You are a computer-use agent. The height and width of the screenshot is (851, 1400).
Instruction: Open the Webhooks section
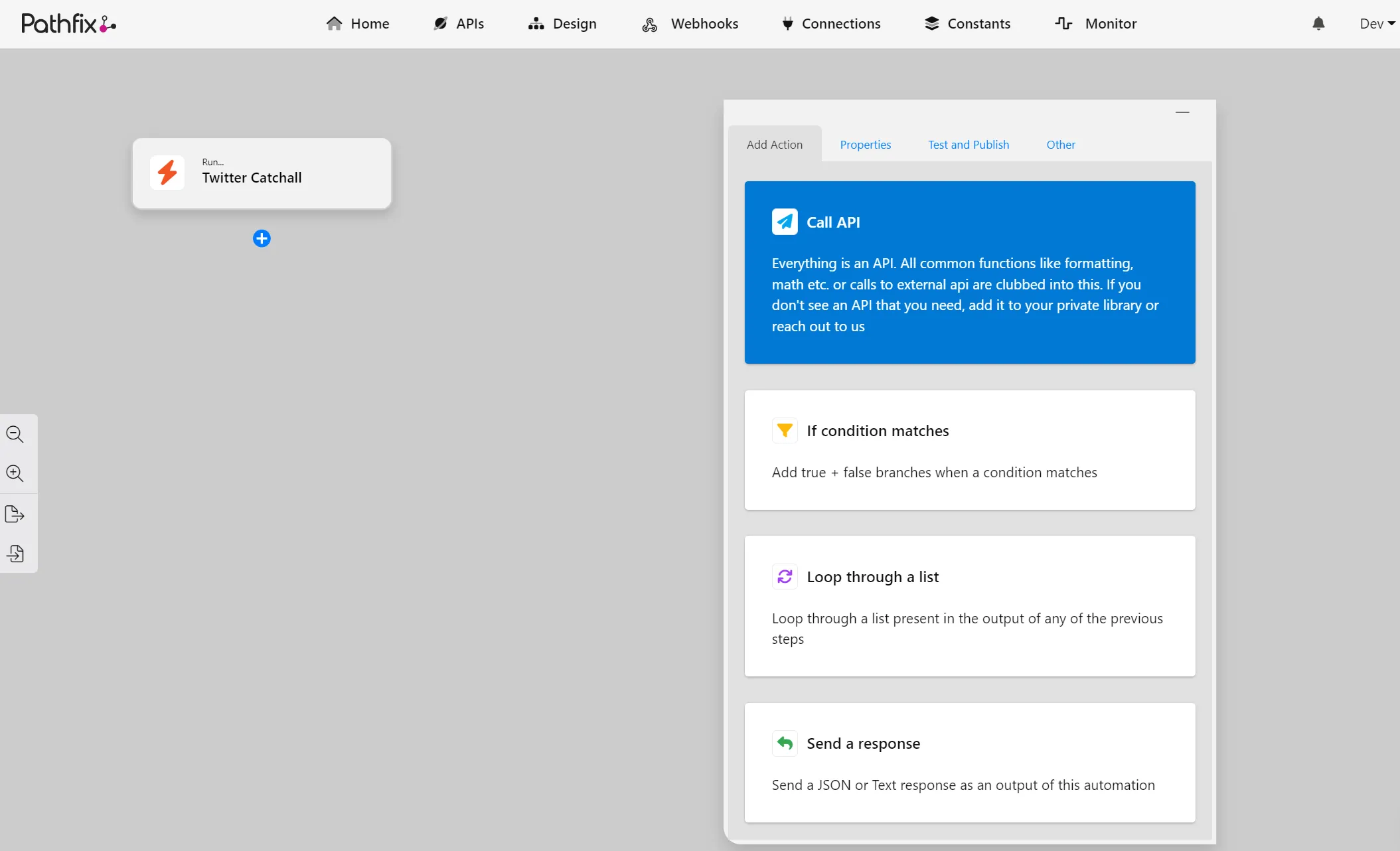pos(690,24)
